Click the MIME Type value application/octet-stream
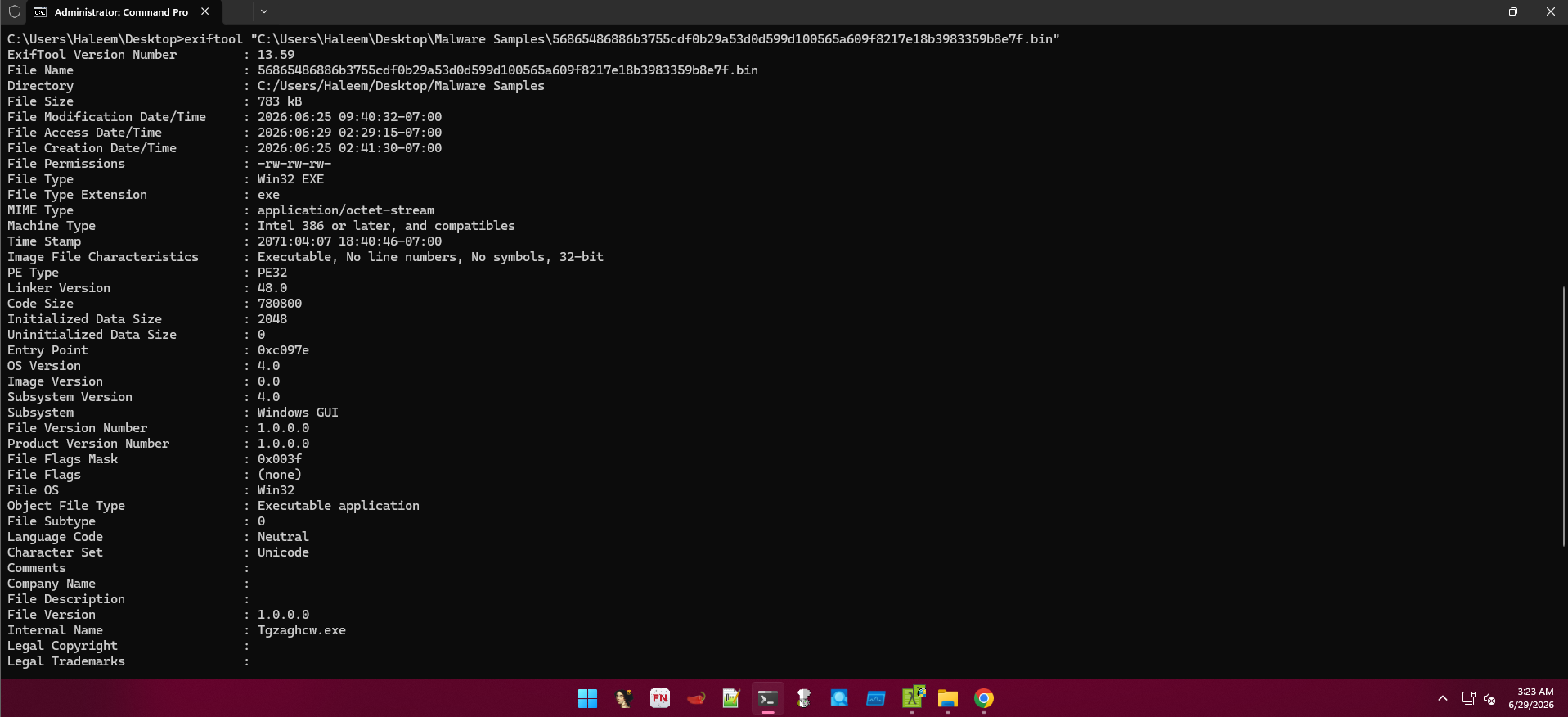Image resolution: width=1568 pixels, height=717 pixels. pos(346,210)
